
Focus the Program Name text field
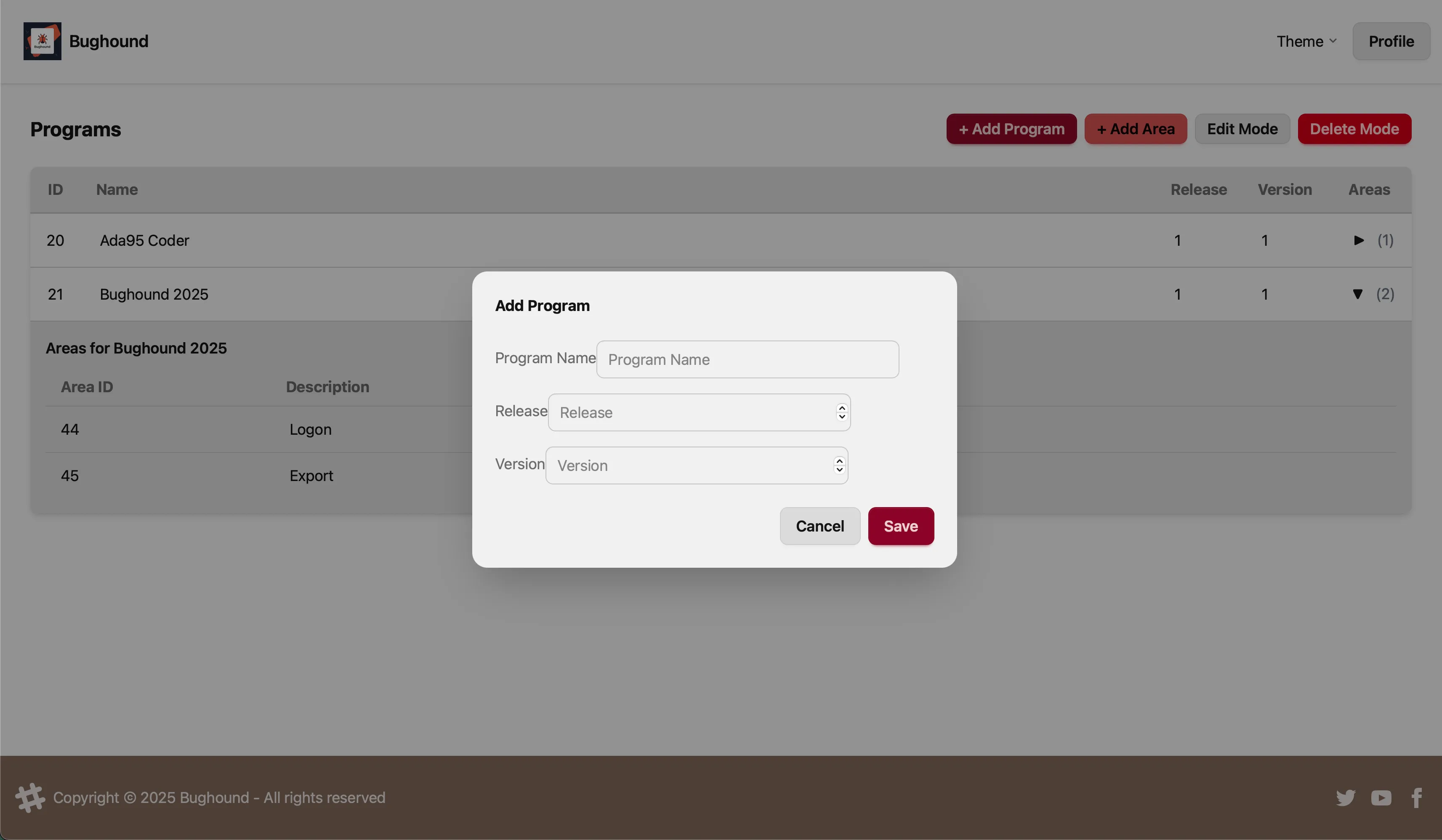747,359
